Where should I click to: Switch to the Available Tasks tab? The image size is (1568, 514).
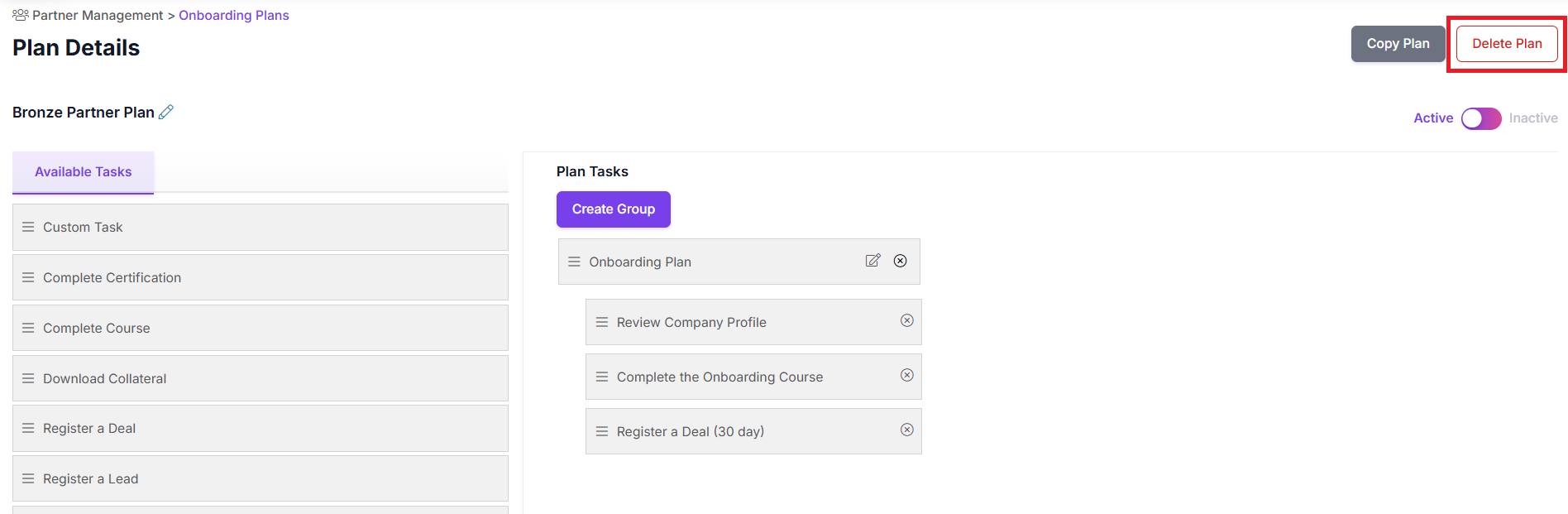click(83, 171)
